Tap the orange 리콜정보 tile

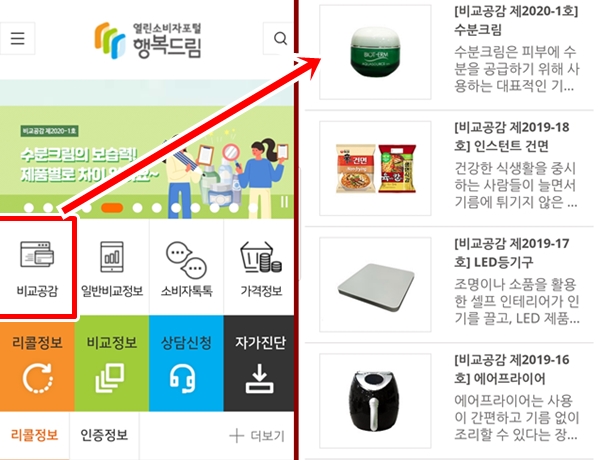point(37,364)
